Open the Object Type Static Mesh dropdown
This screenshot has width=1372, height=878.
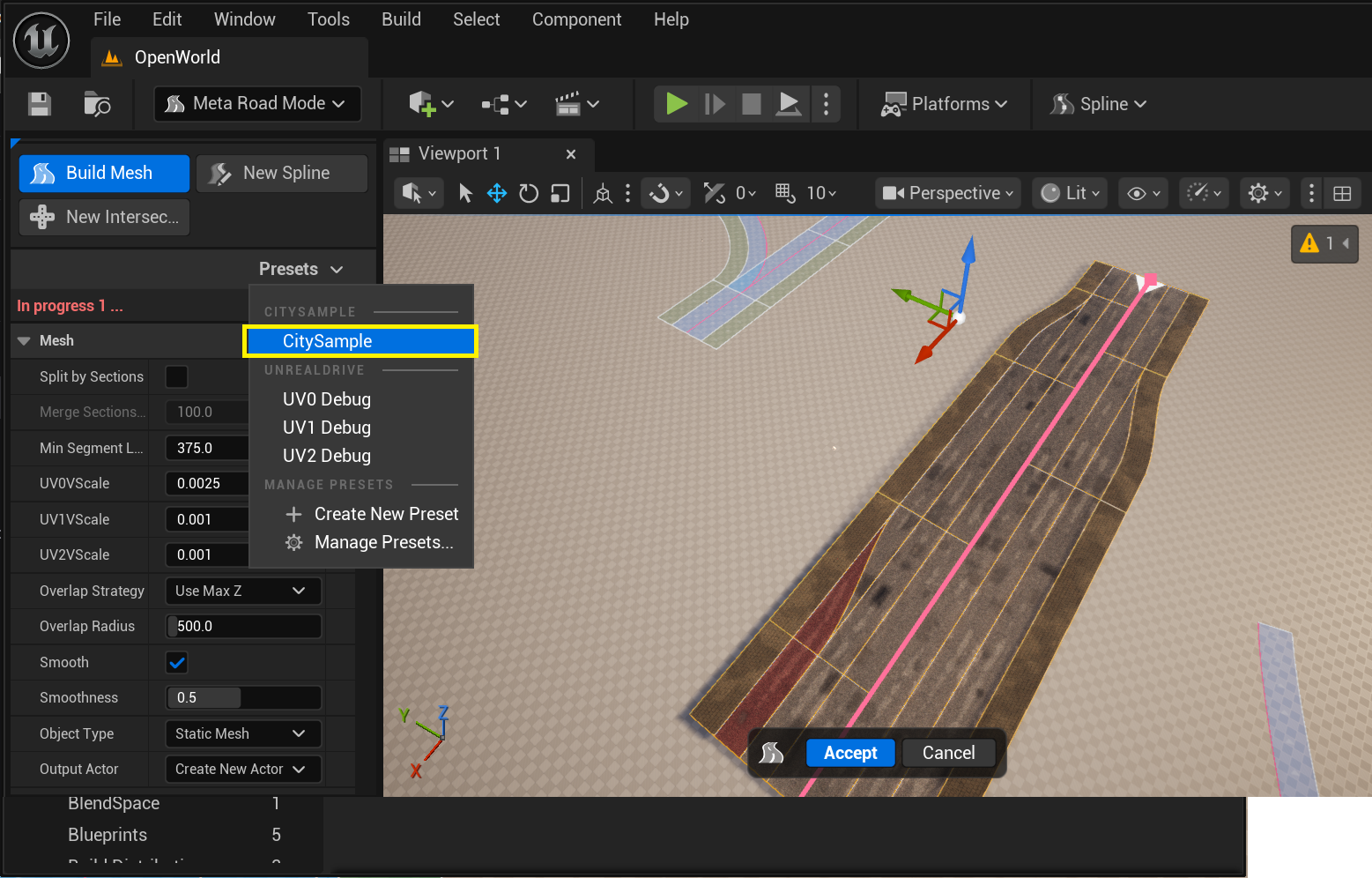tap(242, 733)
